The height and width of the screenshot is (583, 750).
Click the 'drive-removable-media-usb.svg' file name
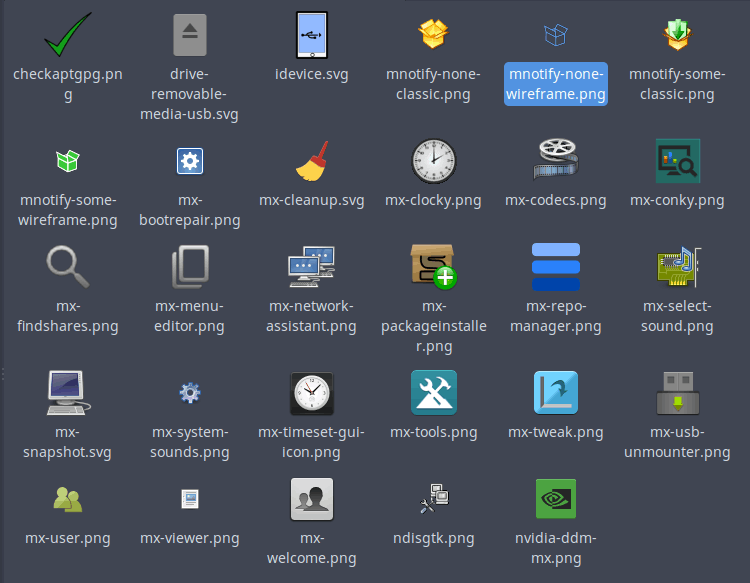[x=189, y=94]
